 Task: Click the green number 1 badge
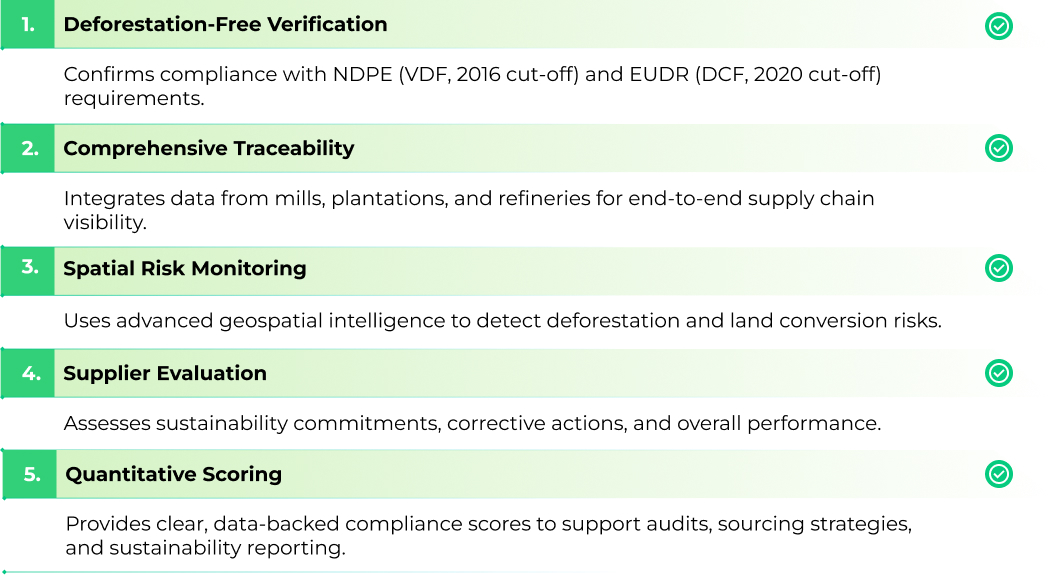(x=29, y=25)
